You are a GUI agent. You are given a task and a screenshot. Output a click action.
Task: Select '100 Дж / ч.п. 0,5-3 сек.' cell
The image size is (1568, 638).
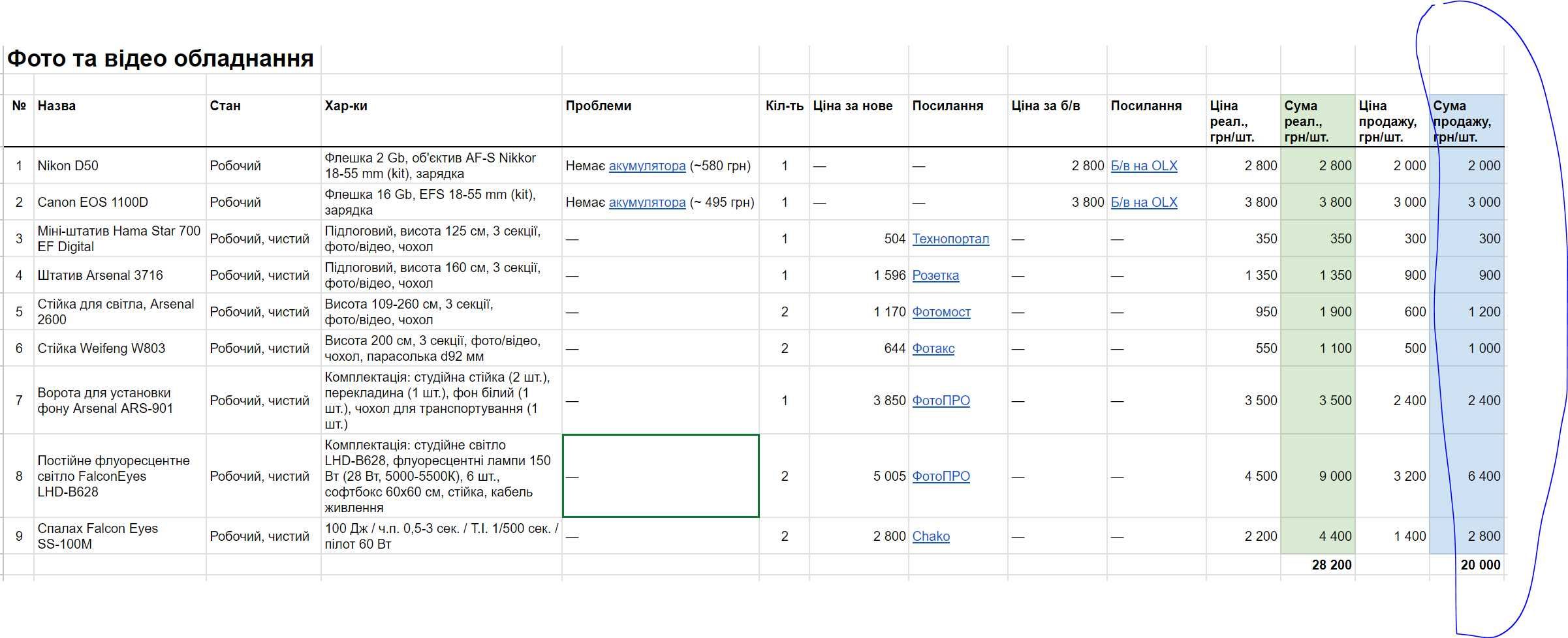[441, 536]
